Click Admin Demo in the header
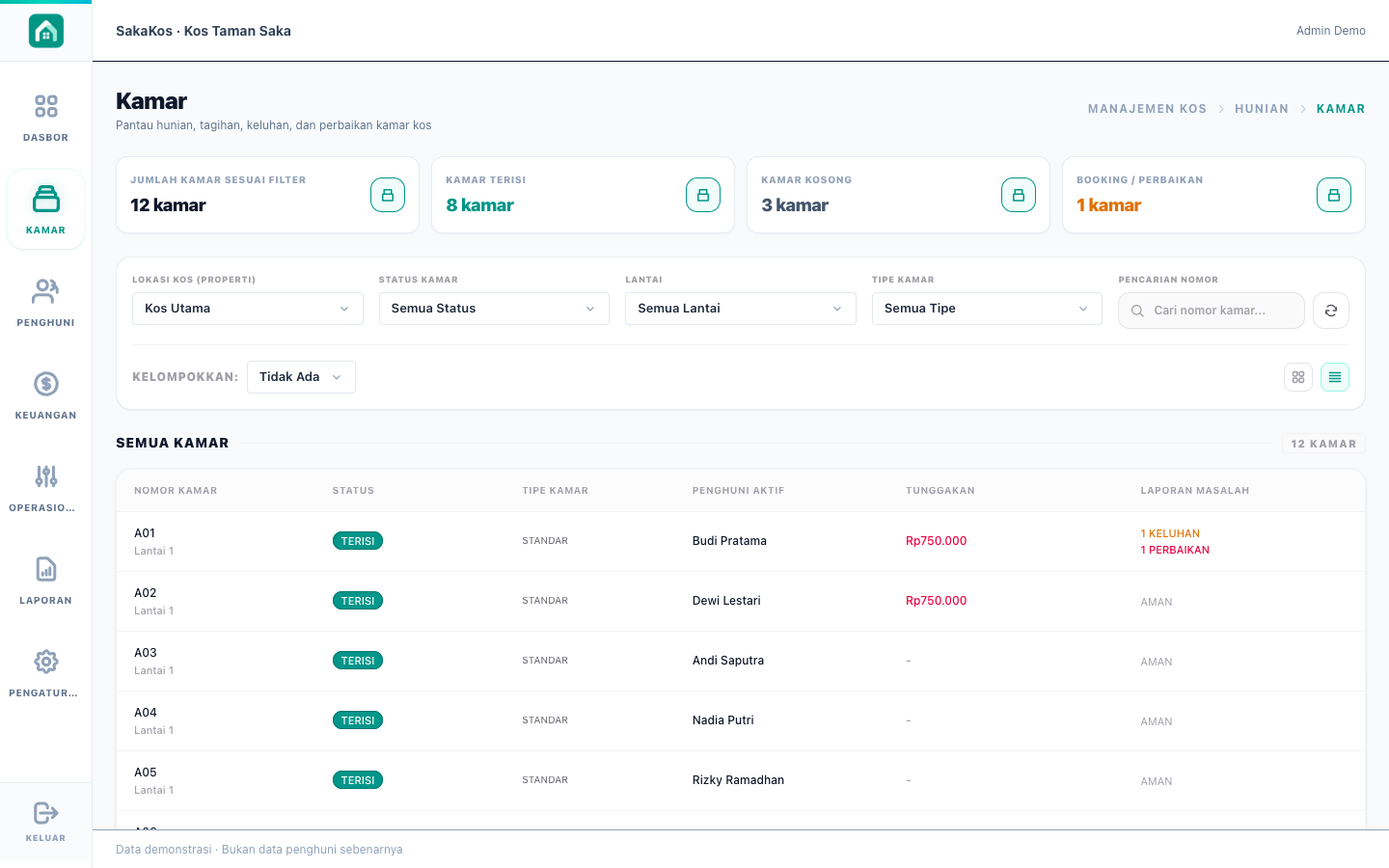 1331,31
